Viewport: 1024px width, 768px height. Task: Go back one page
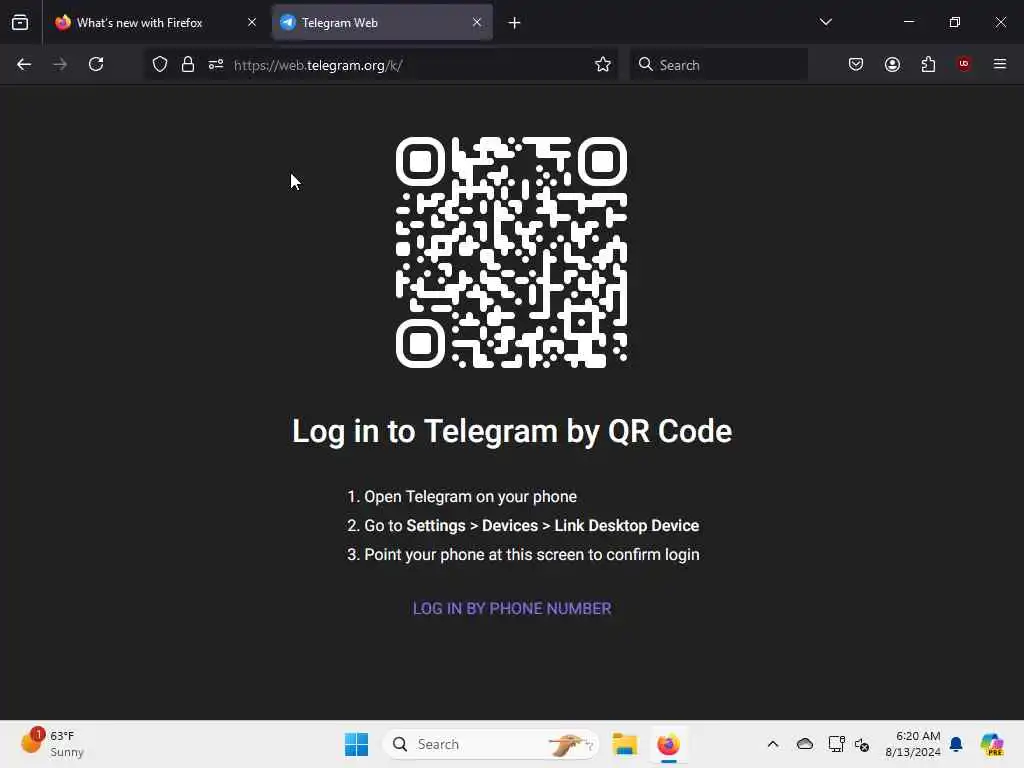(24, 64)
